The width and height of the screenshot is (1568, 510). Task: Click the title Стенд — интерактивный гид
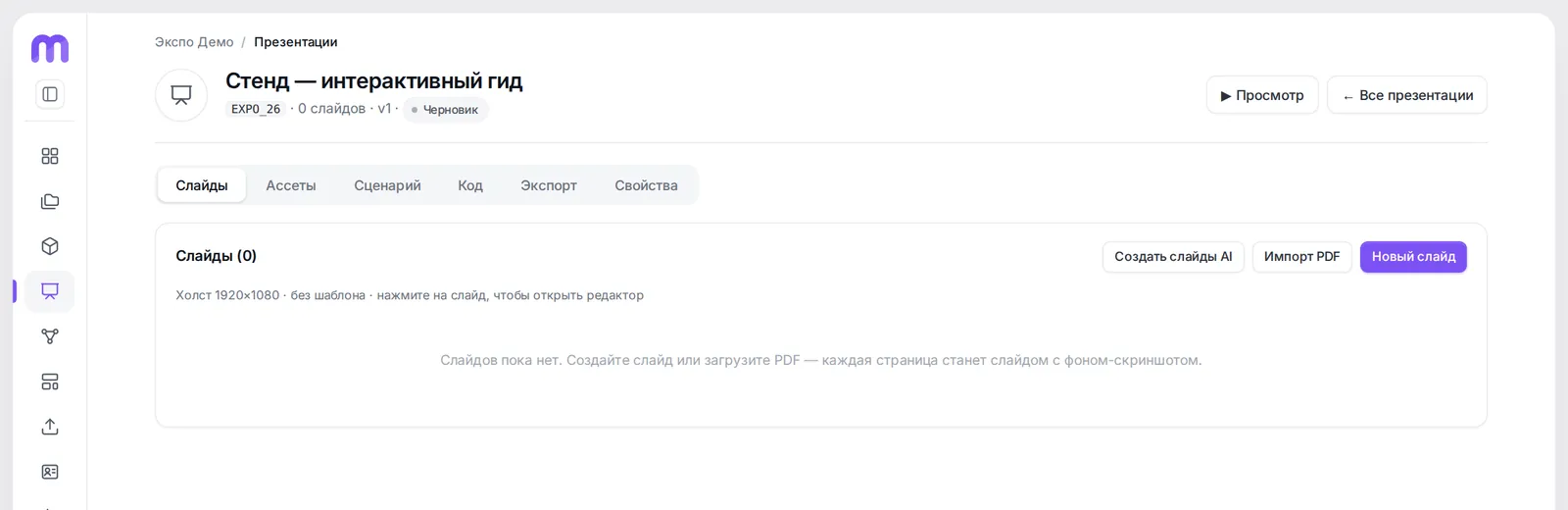[x=374, y=80]
